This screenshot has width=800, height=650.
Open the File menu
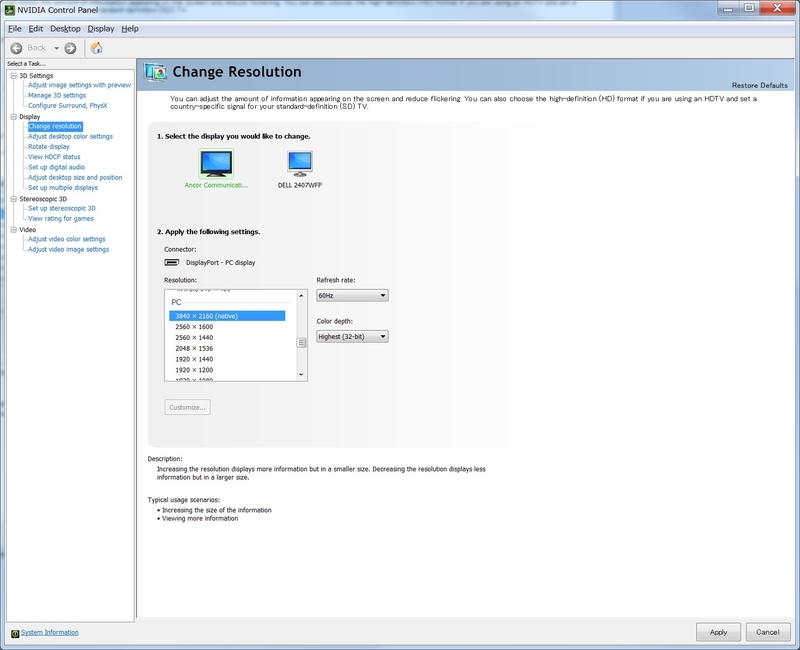15,29
